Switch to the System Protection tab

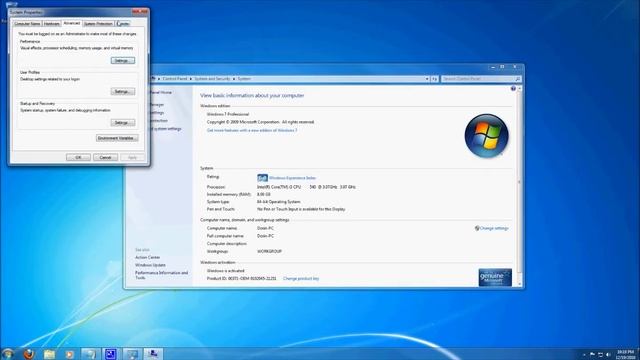[x=98, y=24]
